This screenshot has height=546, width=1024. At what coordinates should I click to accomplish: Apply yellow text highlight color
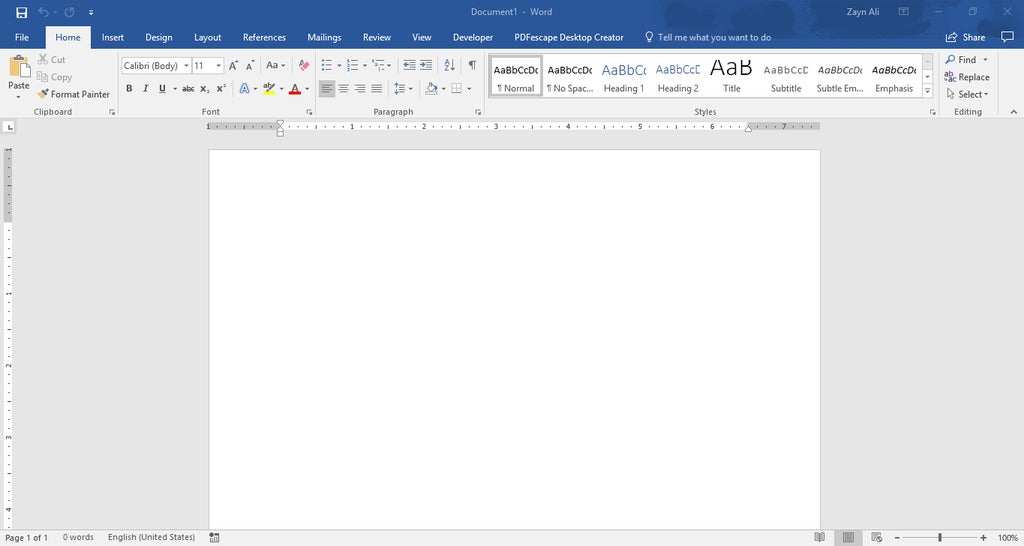click(x=269, y=88)
